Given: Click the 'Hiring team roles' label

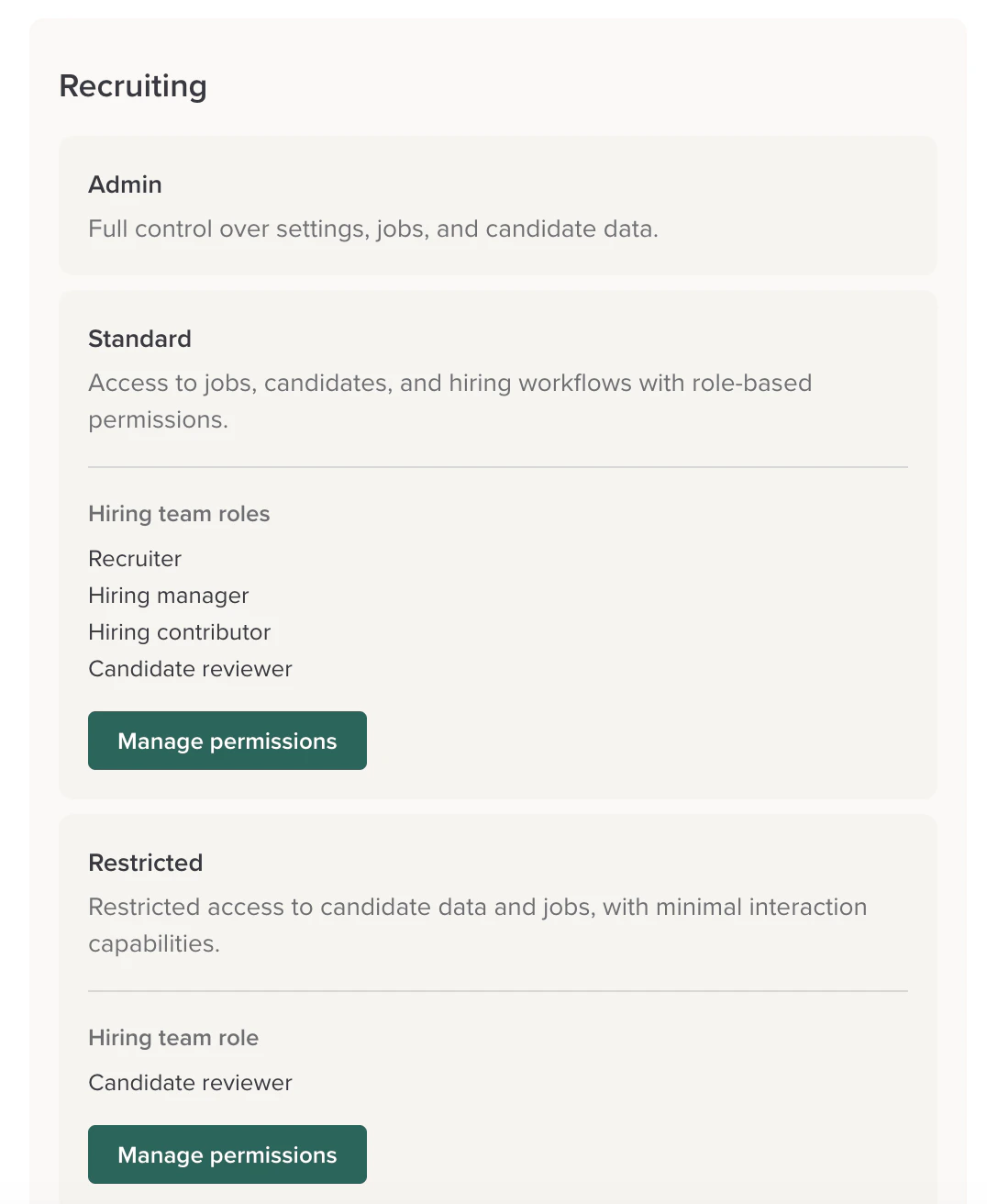Looking at the screenshot, I should (179, 514).
